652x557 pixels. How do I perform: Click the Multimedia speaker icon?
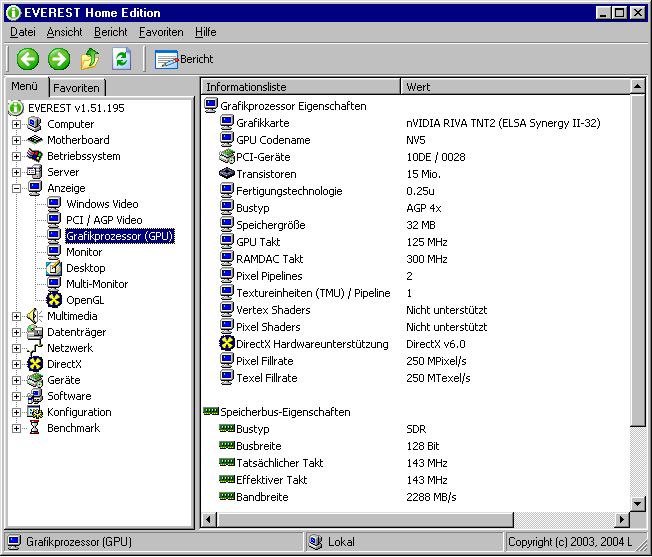click(x=35, y=316)
